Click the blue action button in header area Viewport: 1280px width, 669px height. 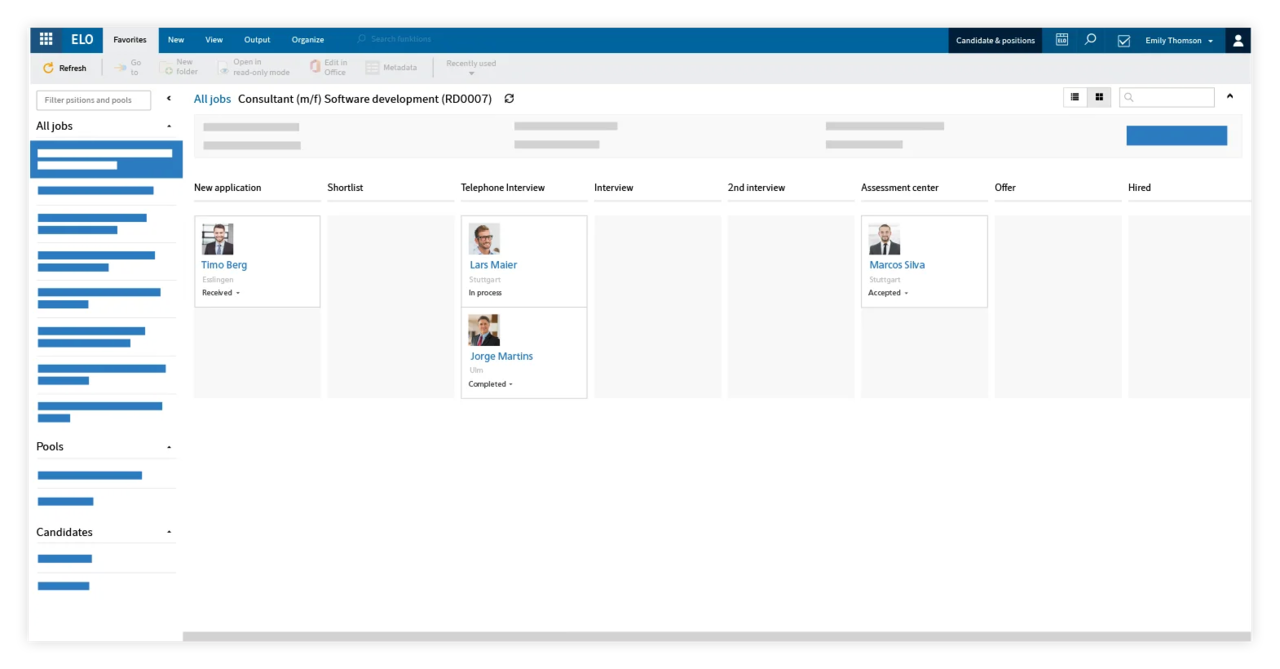click(1176, 135)
